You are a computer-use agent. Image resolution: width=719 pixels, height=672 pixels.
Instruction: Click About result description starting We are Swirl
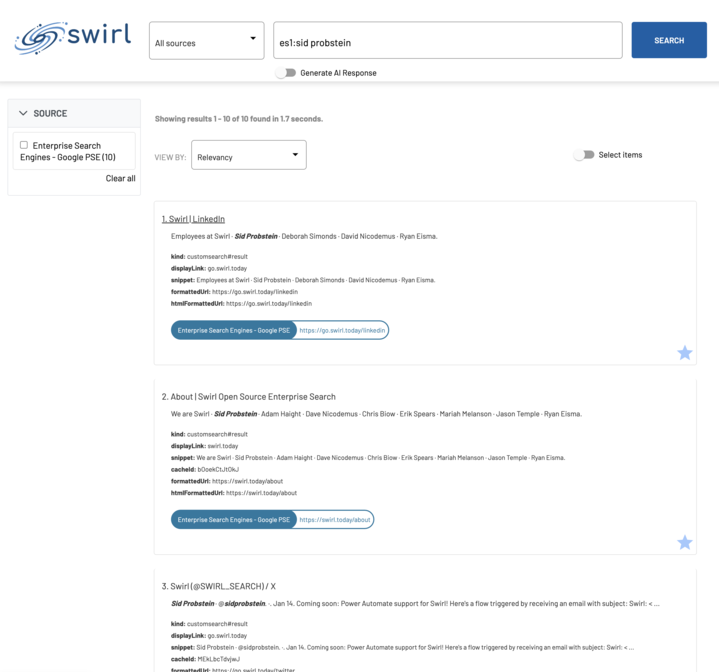pyautogui.click(x=376, y=414)
